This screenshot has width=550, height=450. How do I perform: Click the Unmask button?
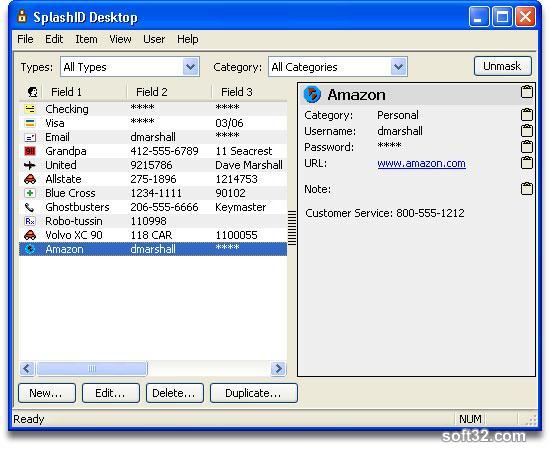pos(502,66)
